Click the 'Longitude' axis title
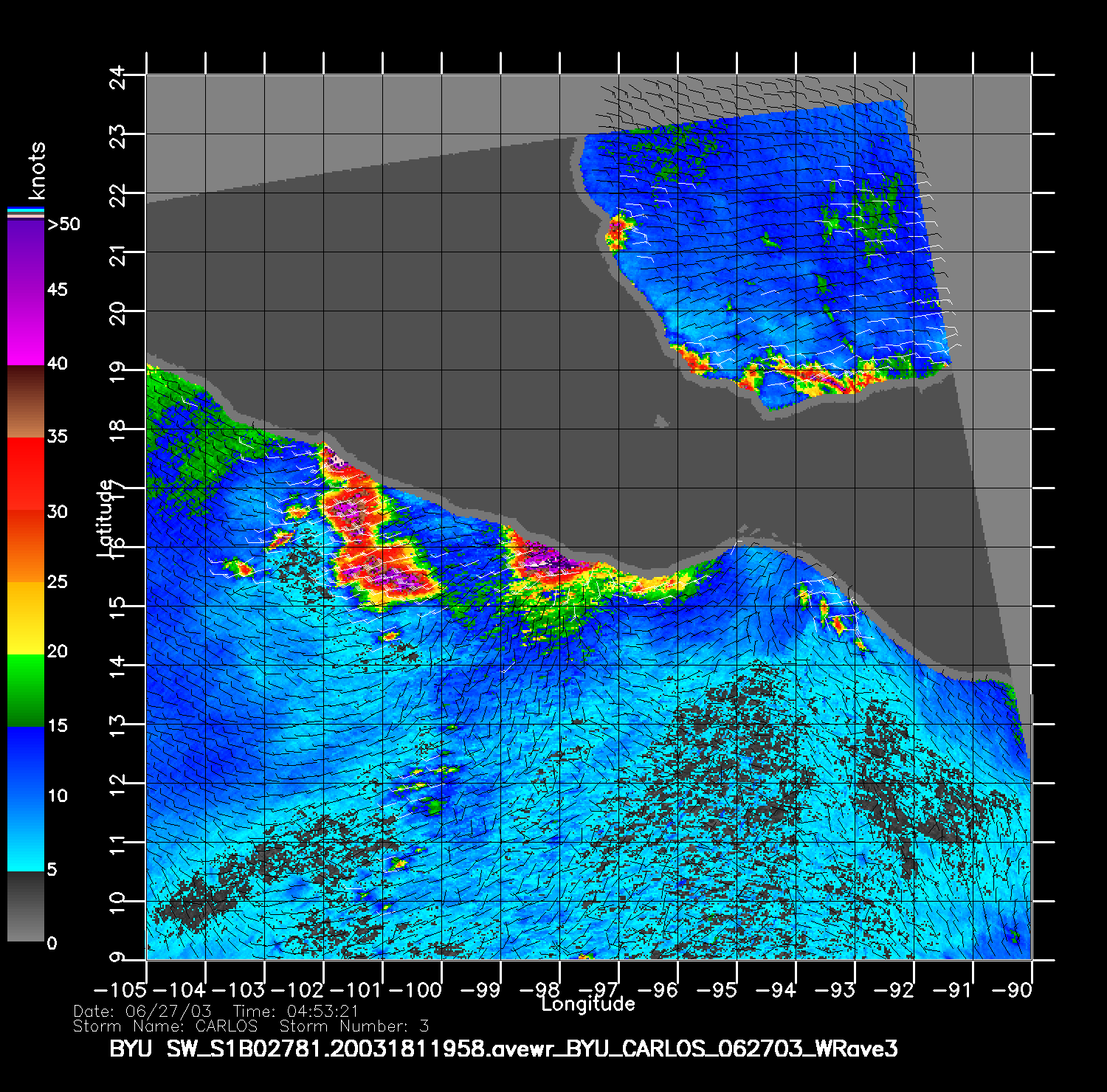 pyautogui.click(x=587, y=1004)
